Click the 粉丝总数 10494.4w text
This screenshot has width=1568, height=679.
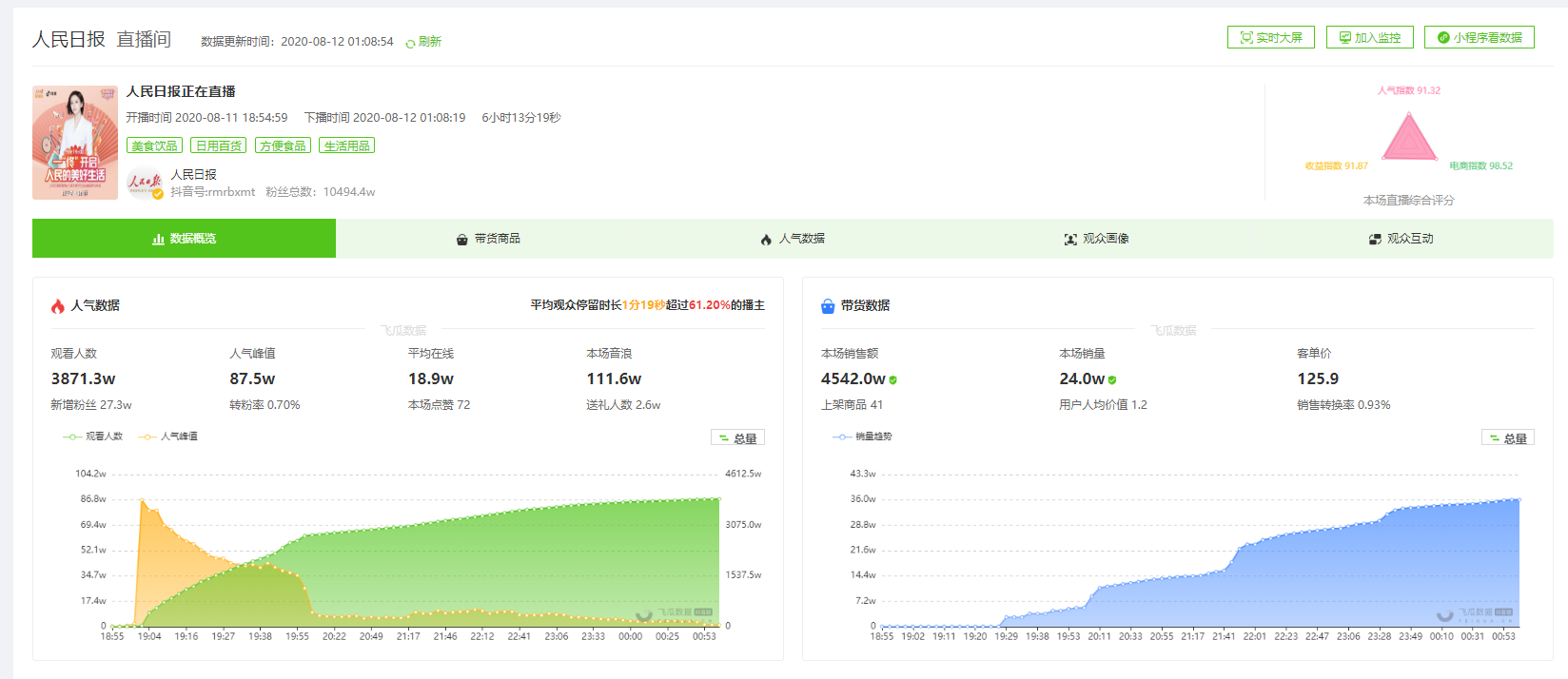321,192
